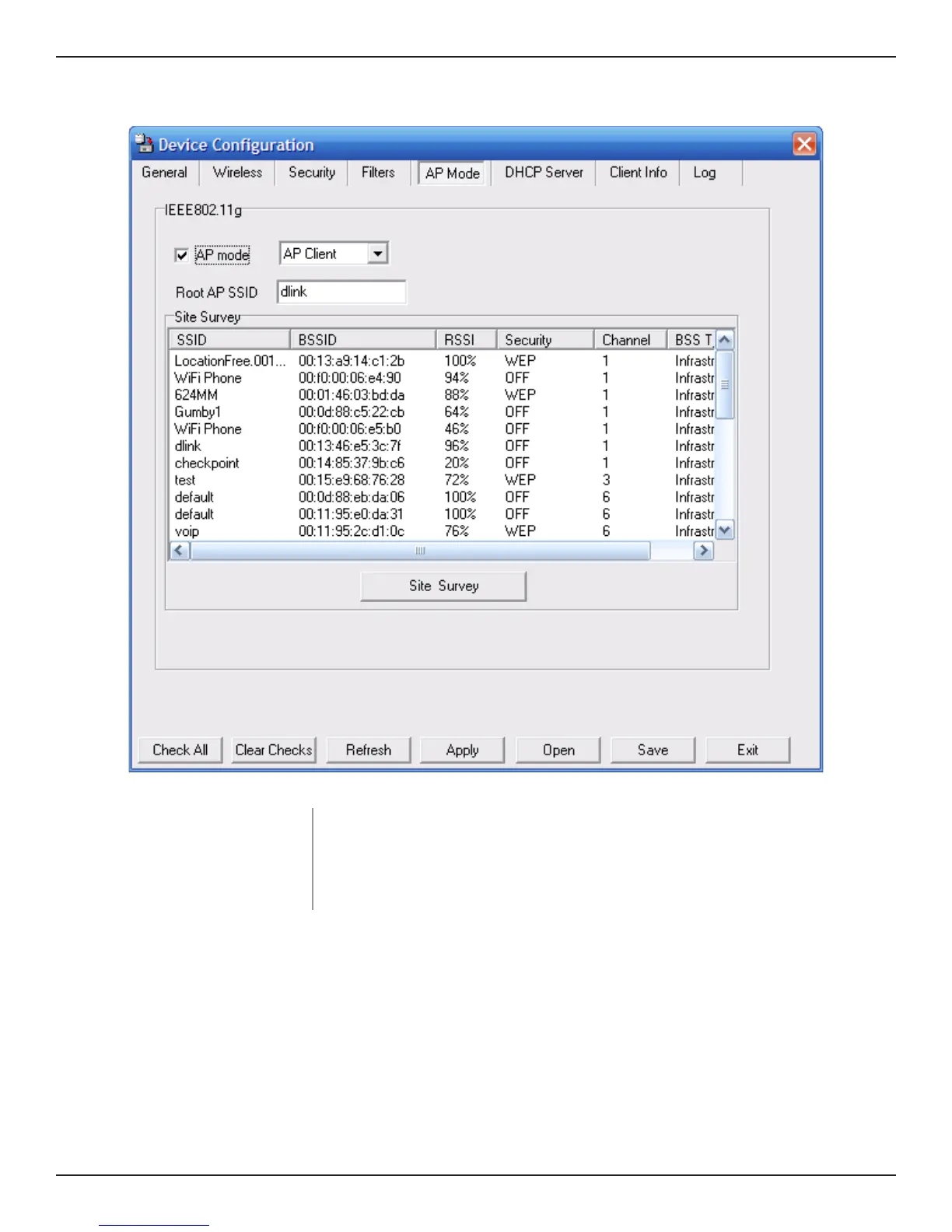Screen dimensions: 952x1232
Task: Click the 76% RSSI value
Action: tap(457, 531)
